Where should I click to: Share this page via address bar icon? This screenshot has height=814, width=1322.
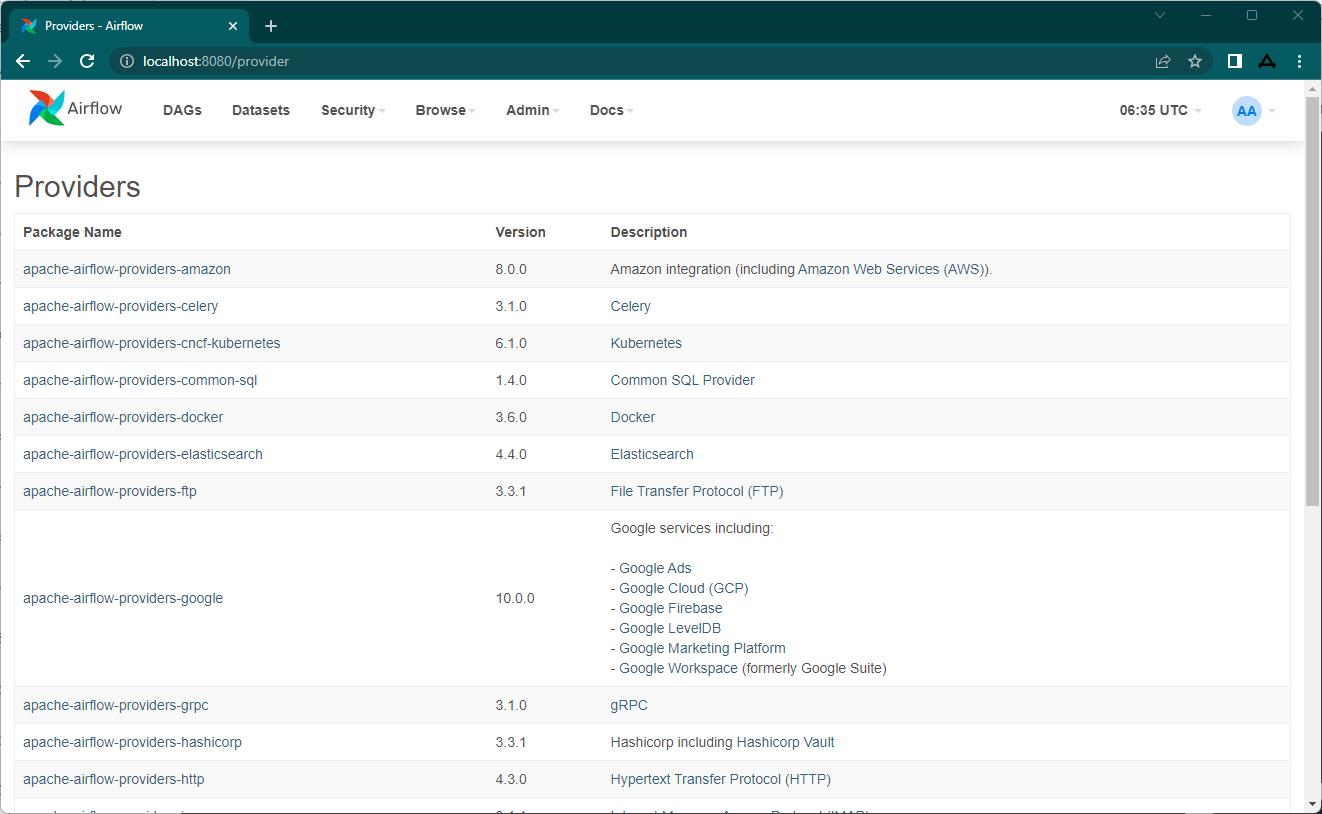tap(1163, 61)
